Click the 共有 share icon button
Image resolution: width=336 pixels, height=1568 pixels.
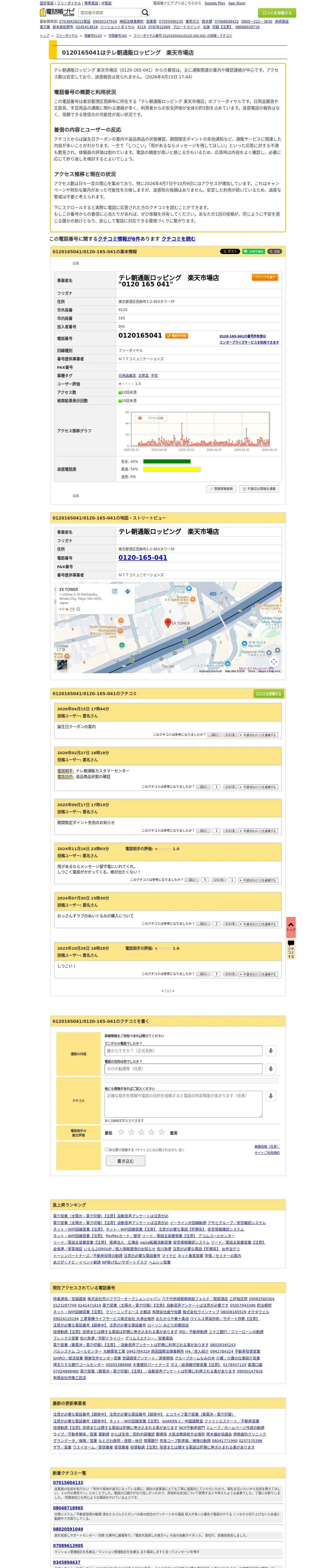click(x=275, y=251)
